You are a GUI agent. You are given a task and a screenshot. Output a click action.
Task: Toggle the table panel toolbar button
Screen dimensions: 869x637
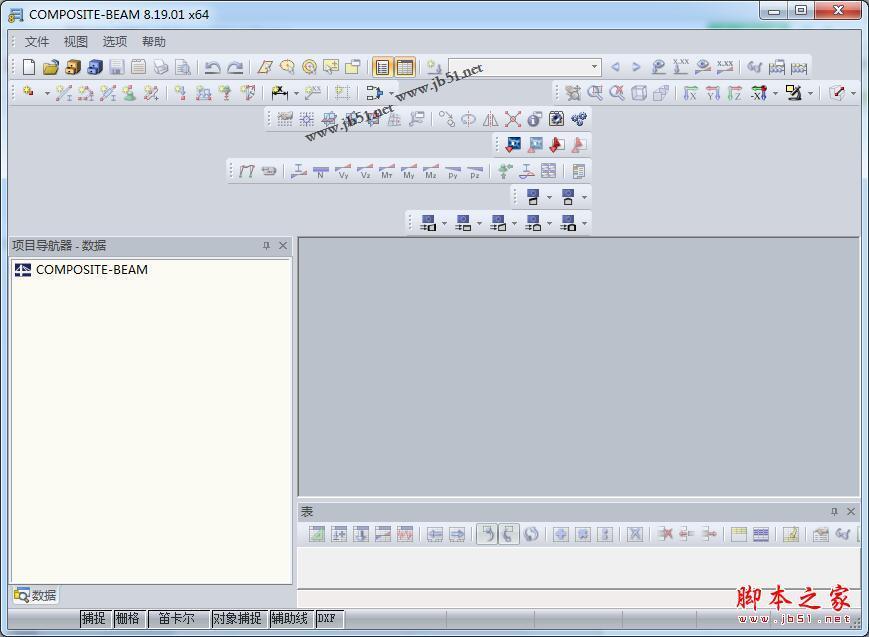coord(405,68)
